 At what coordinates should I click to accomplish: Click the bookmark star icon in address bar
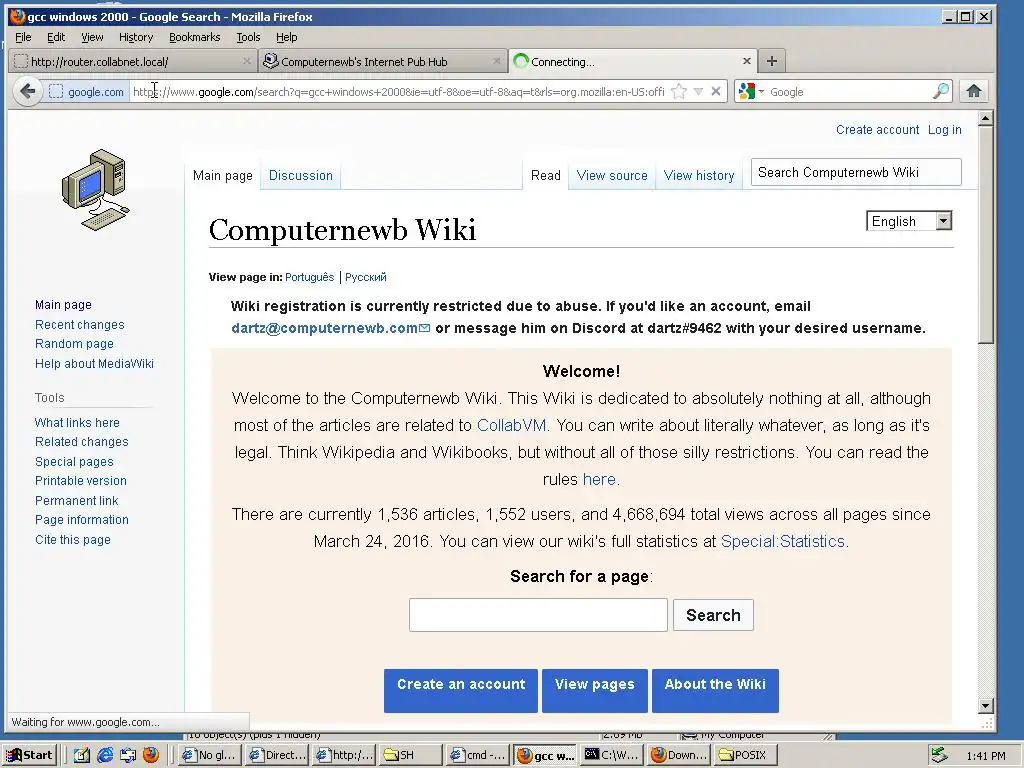pyautogui.click(x=679, y=91)
